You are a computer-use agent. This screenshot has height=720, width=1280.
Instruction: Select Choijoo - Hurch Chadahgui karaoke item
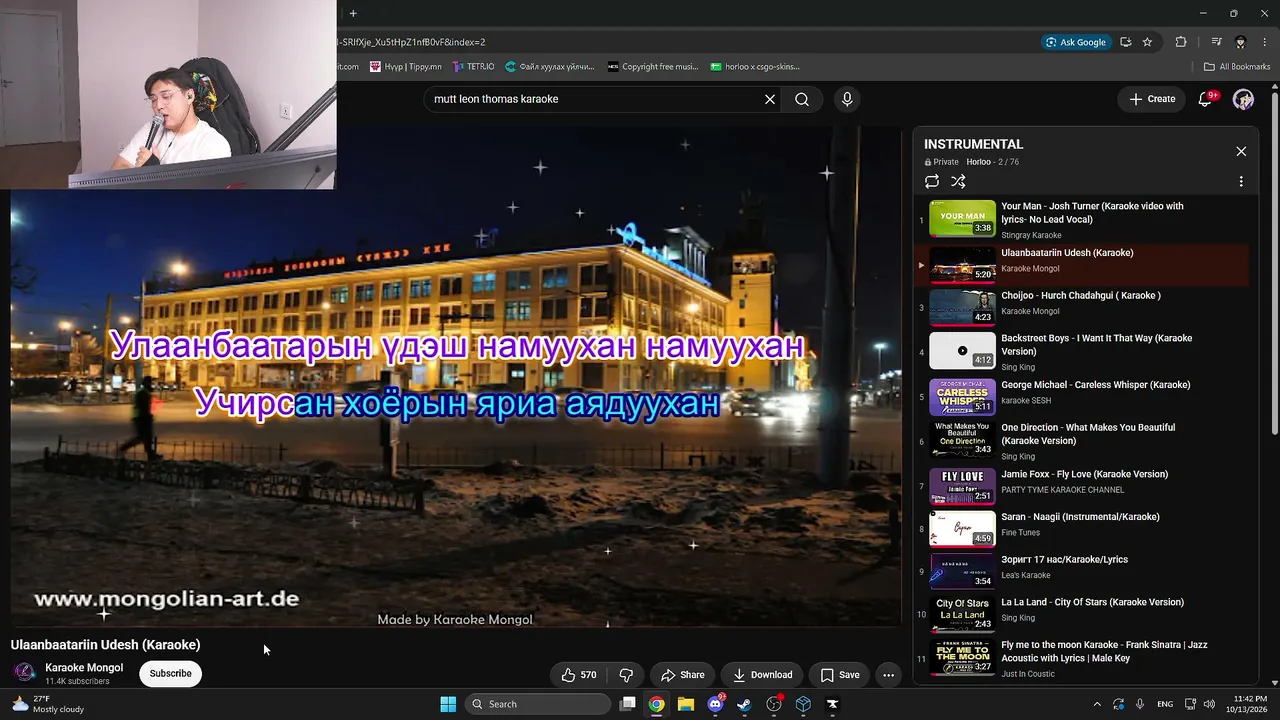[x=1082, y=307]
